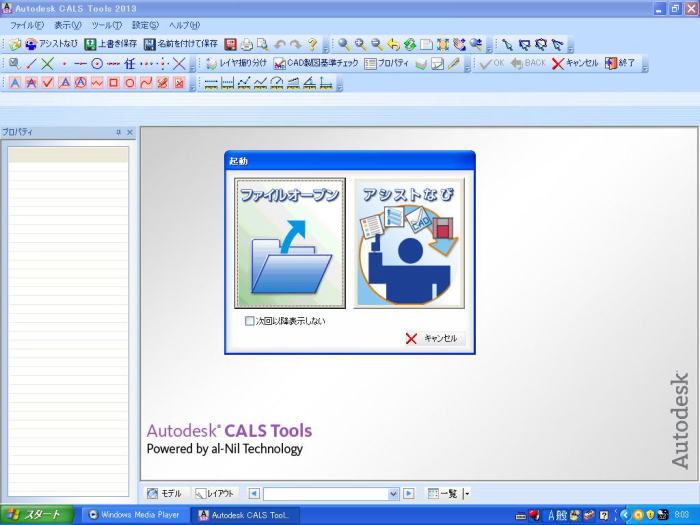Open the ファイル menu

[x=27, y=25]
